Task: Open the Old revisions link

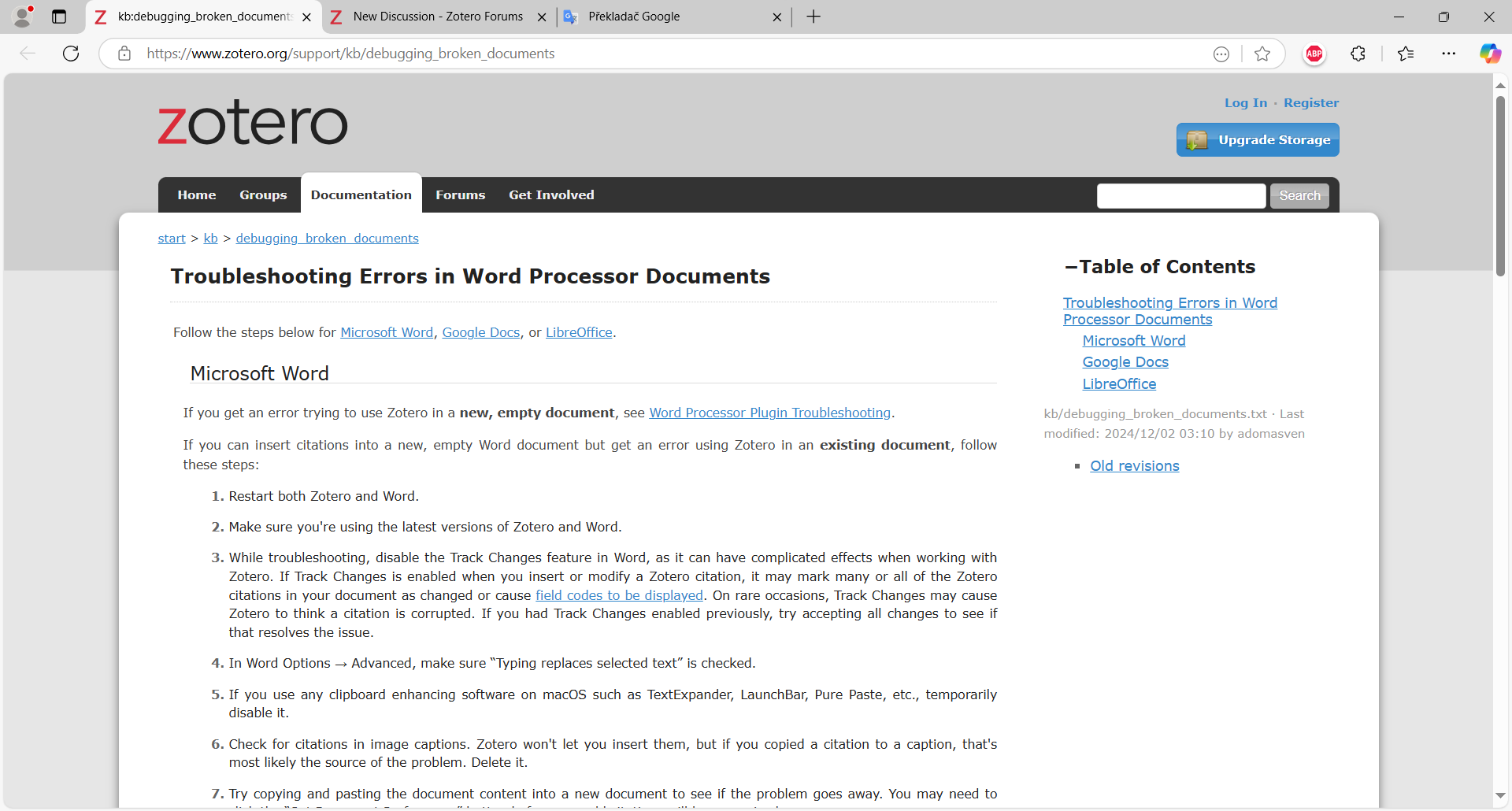Action: pyautogui.click(x=1134, y=466)
